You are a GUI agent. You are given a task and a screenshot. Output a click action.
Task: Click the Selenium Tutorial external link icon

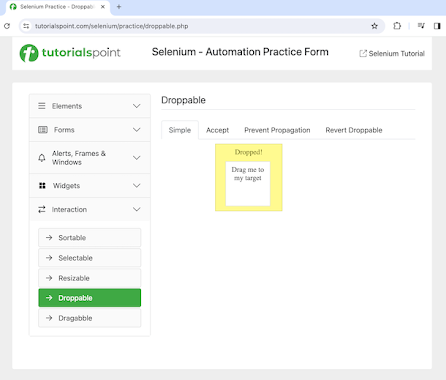(363, 53)
